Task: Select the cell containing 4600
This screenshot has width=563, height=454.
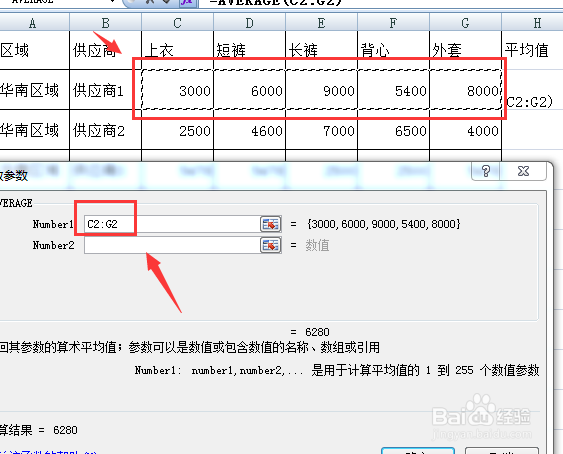Action: pyautogui.click(x=250, y=130)
